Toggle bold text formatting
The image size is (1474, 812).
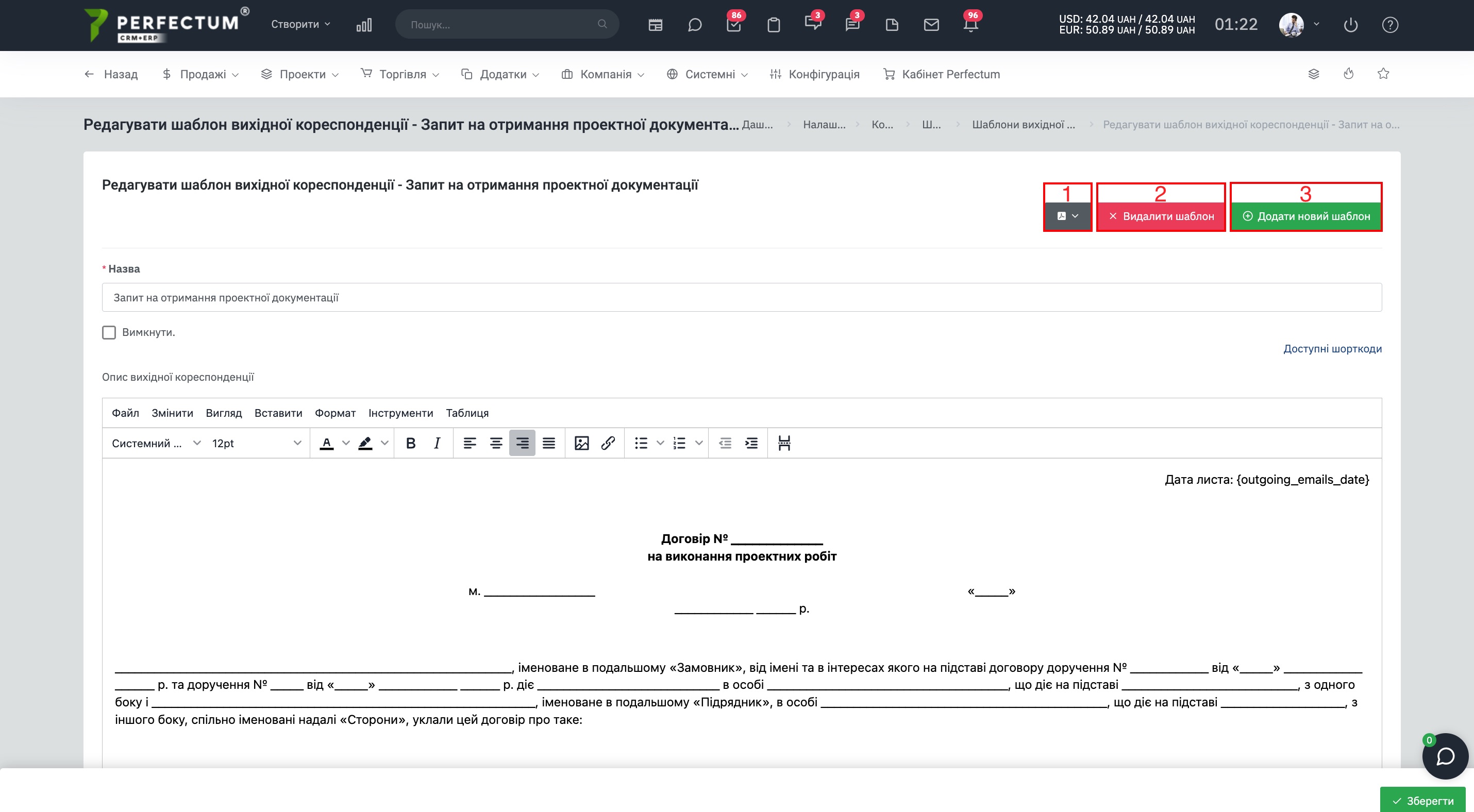tap(410, 443)
